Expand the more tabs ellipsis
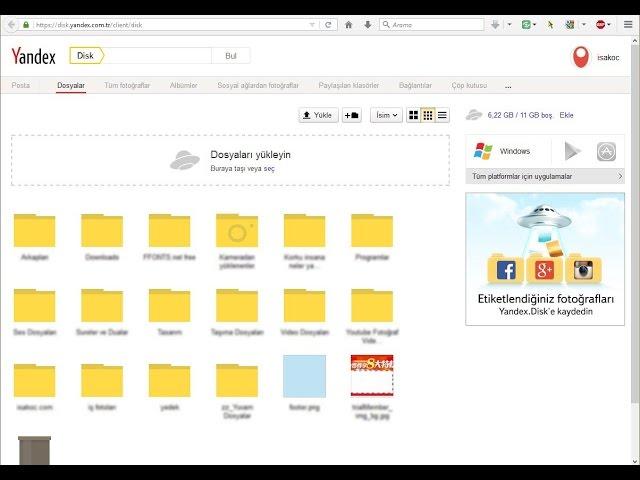640x480 pixels. point(508,86)
